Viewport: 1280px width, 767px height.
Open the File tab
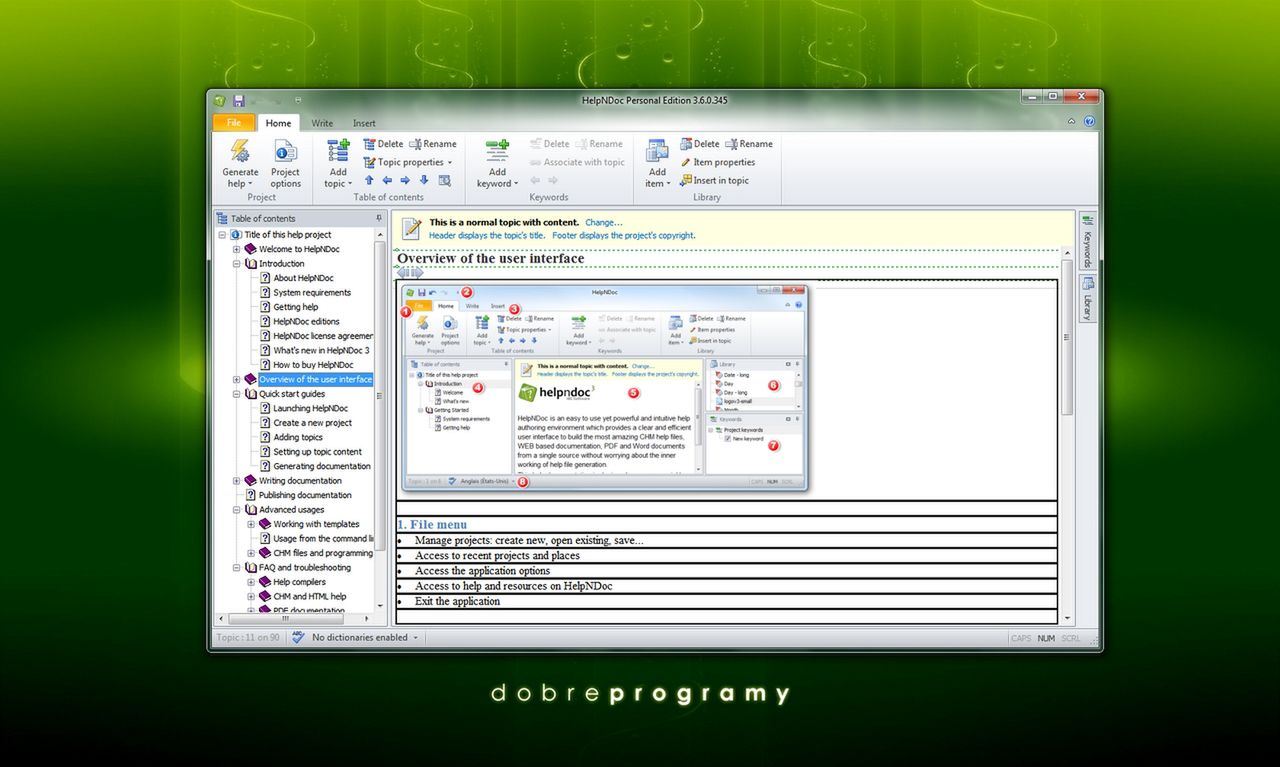(234, 123)
